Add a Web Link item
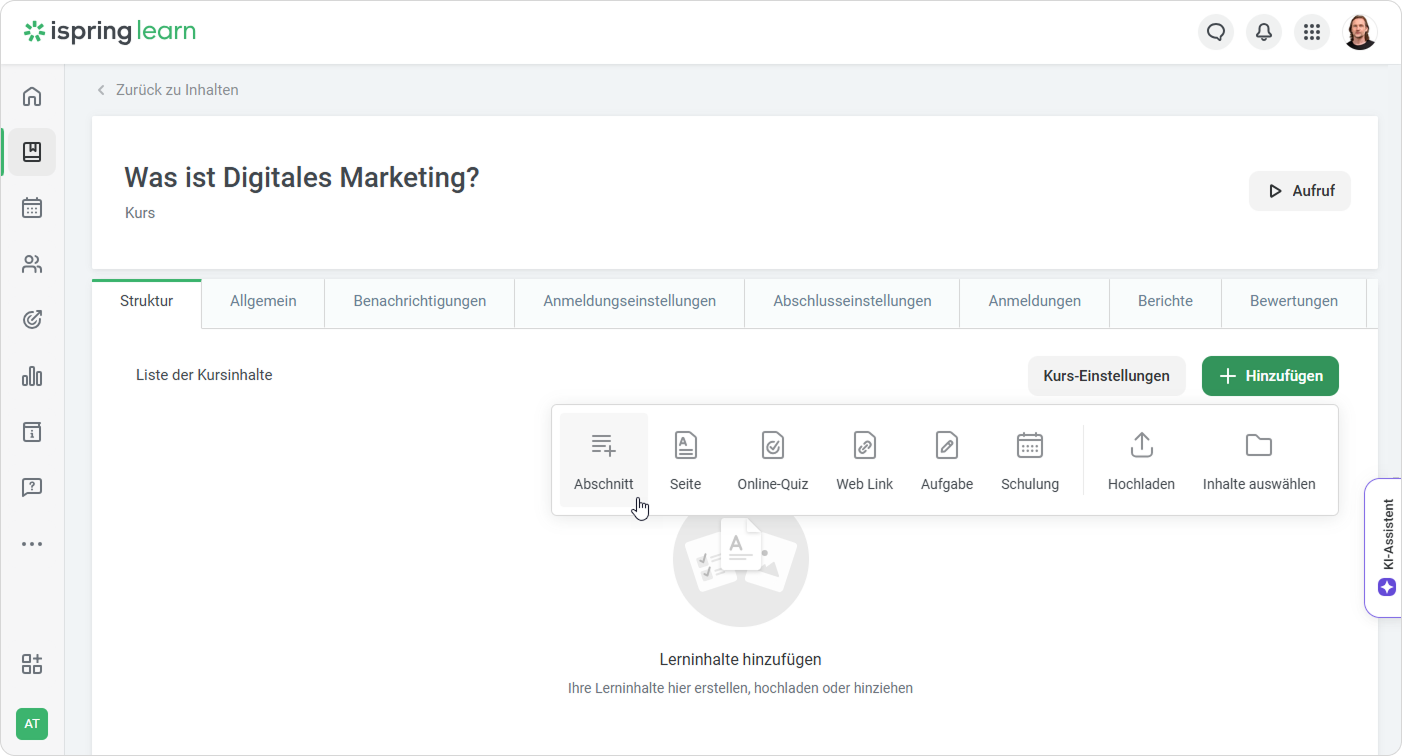The height and width of the screenshot is (756, 1402). [864, 460]
